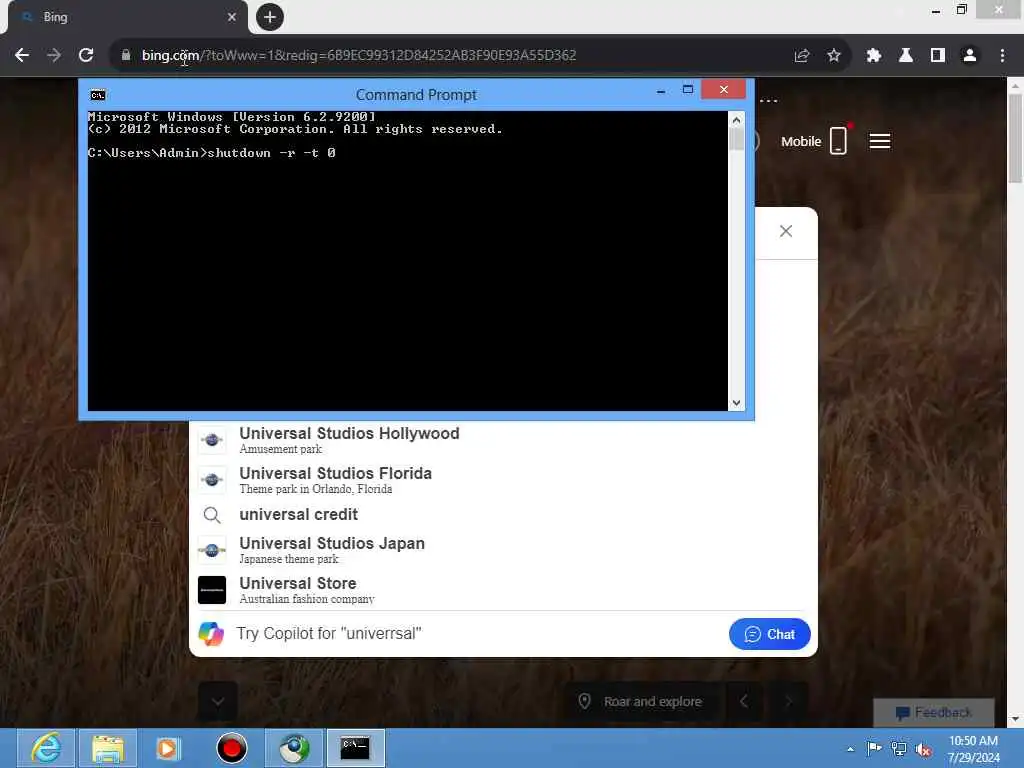The height and width of the screenshot is (768, 1024).
Task: Click the share page icon
Action: 802,56
